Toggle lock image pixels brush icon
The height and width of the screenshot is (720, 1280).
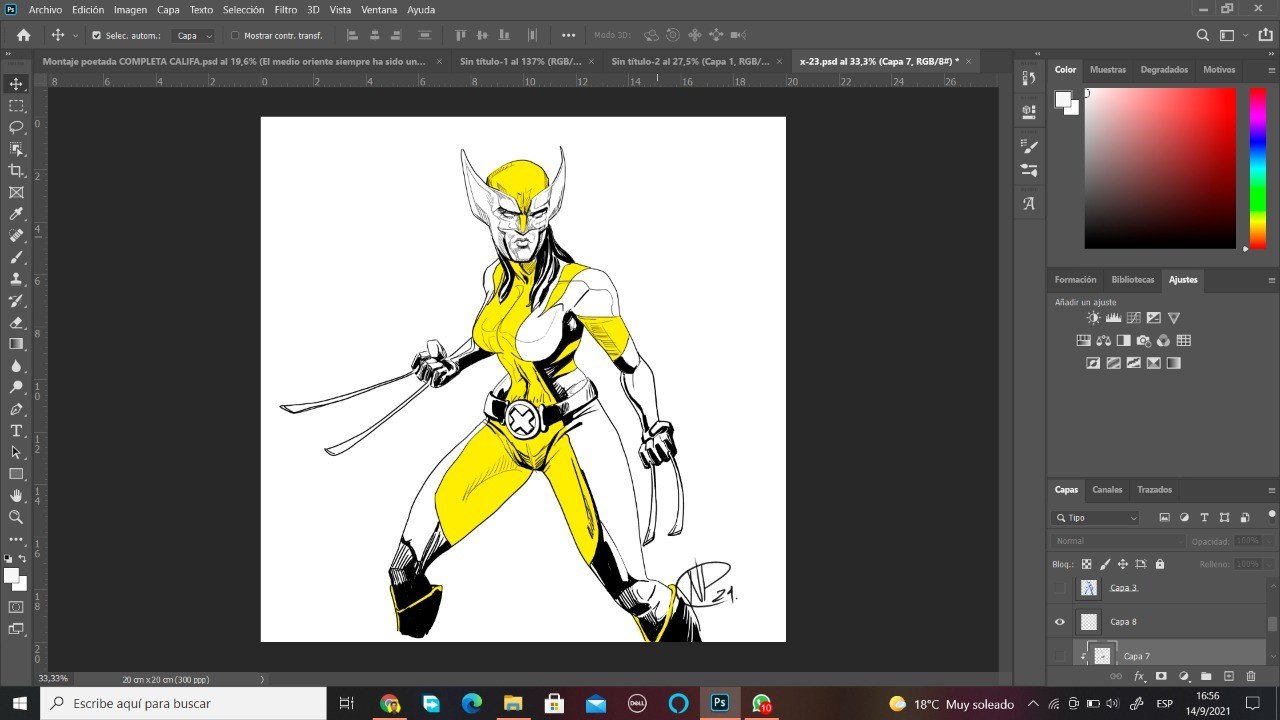coord(1105,564)
